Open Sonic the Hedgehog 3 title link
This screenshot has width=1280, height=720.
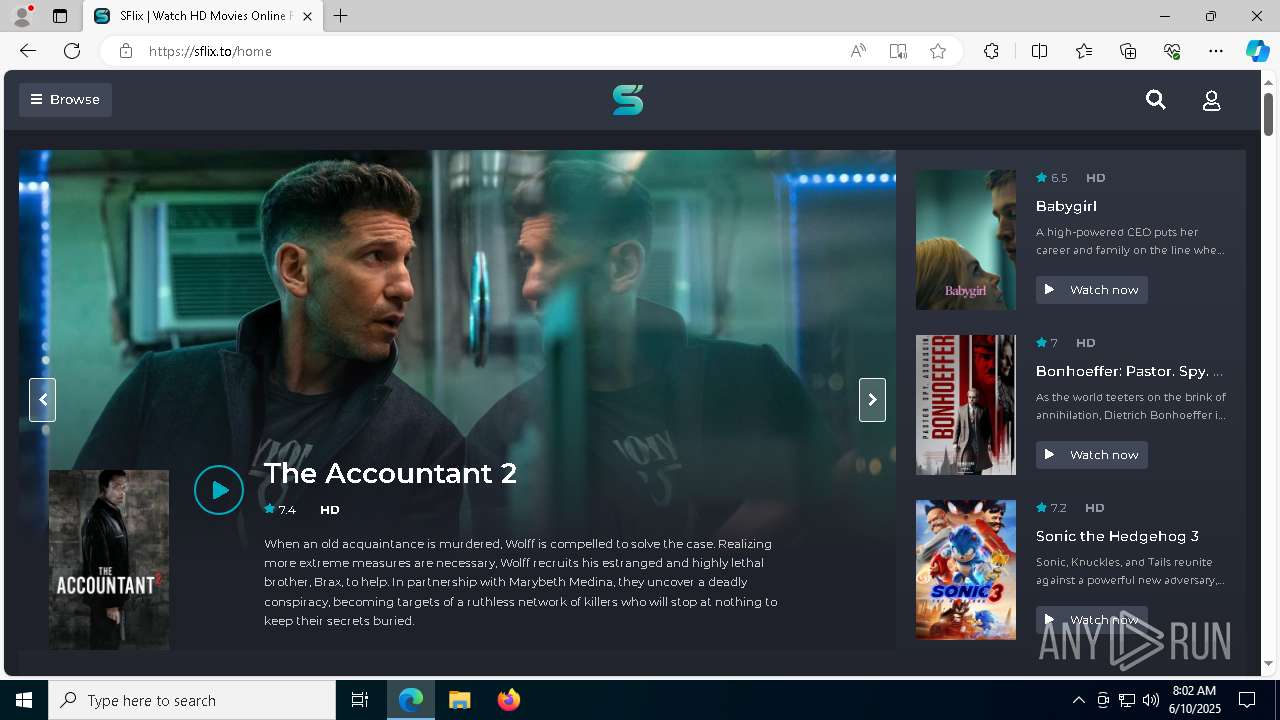click(1117, 536)
